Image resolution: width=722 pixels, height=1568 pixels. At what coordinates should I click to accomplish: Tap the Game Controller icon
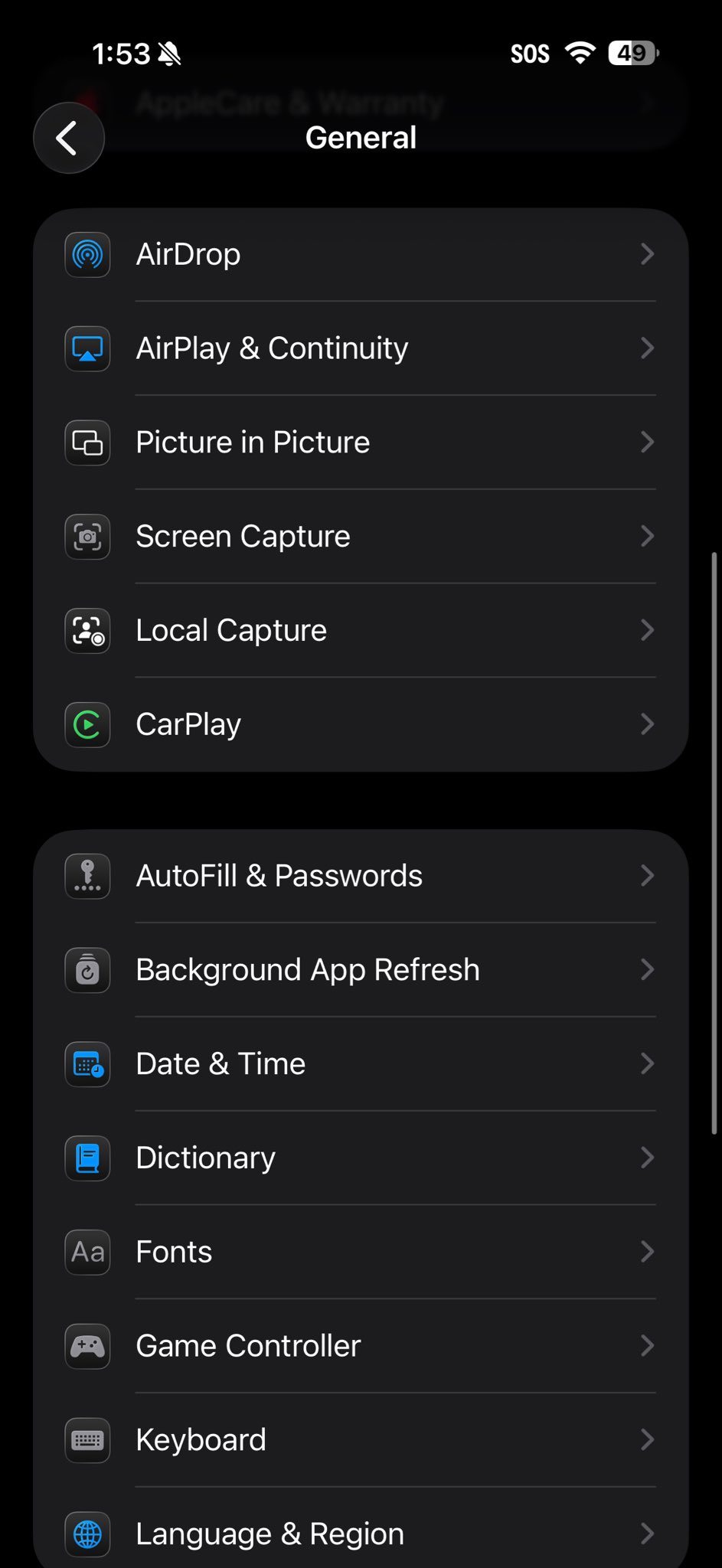pyautogui.click(x=87, y=1346)
